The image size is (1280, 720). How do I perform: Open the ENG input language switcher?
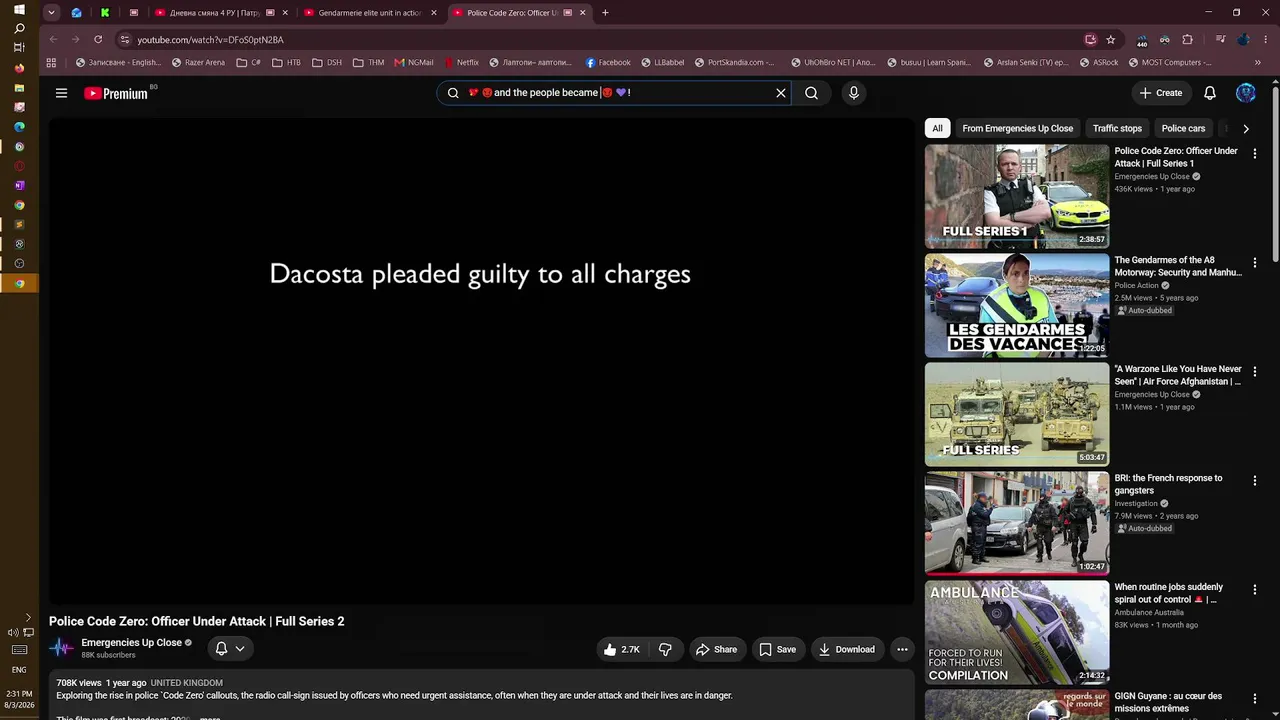click(x=19, y=669)
